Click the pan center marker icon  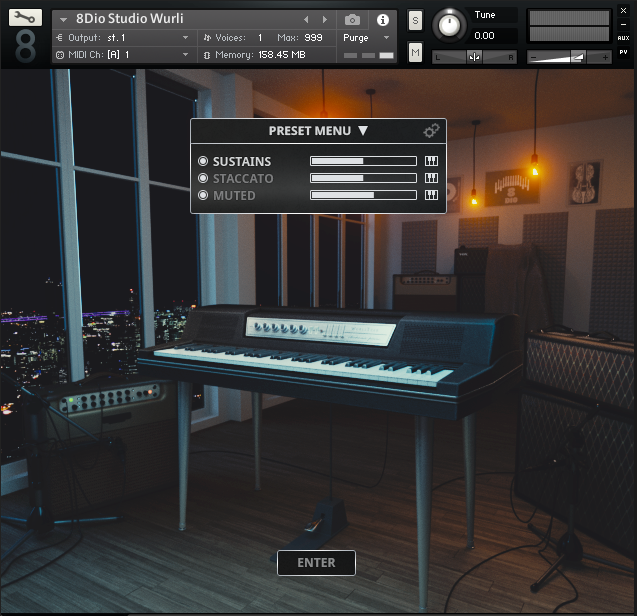click(474, 57)
